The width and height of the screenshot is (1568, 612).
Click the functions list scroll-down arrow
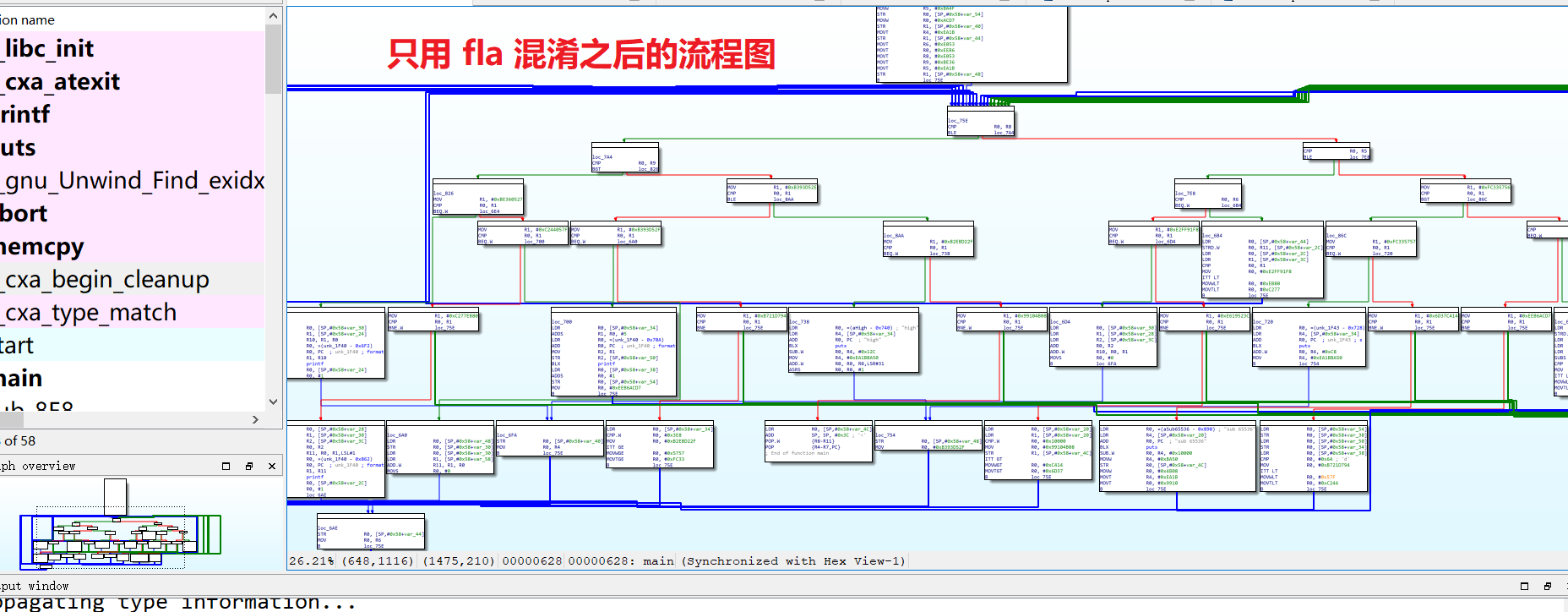point(273,402)
